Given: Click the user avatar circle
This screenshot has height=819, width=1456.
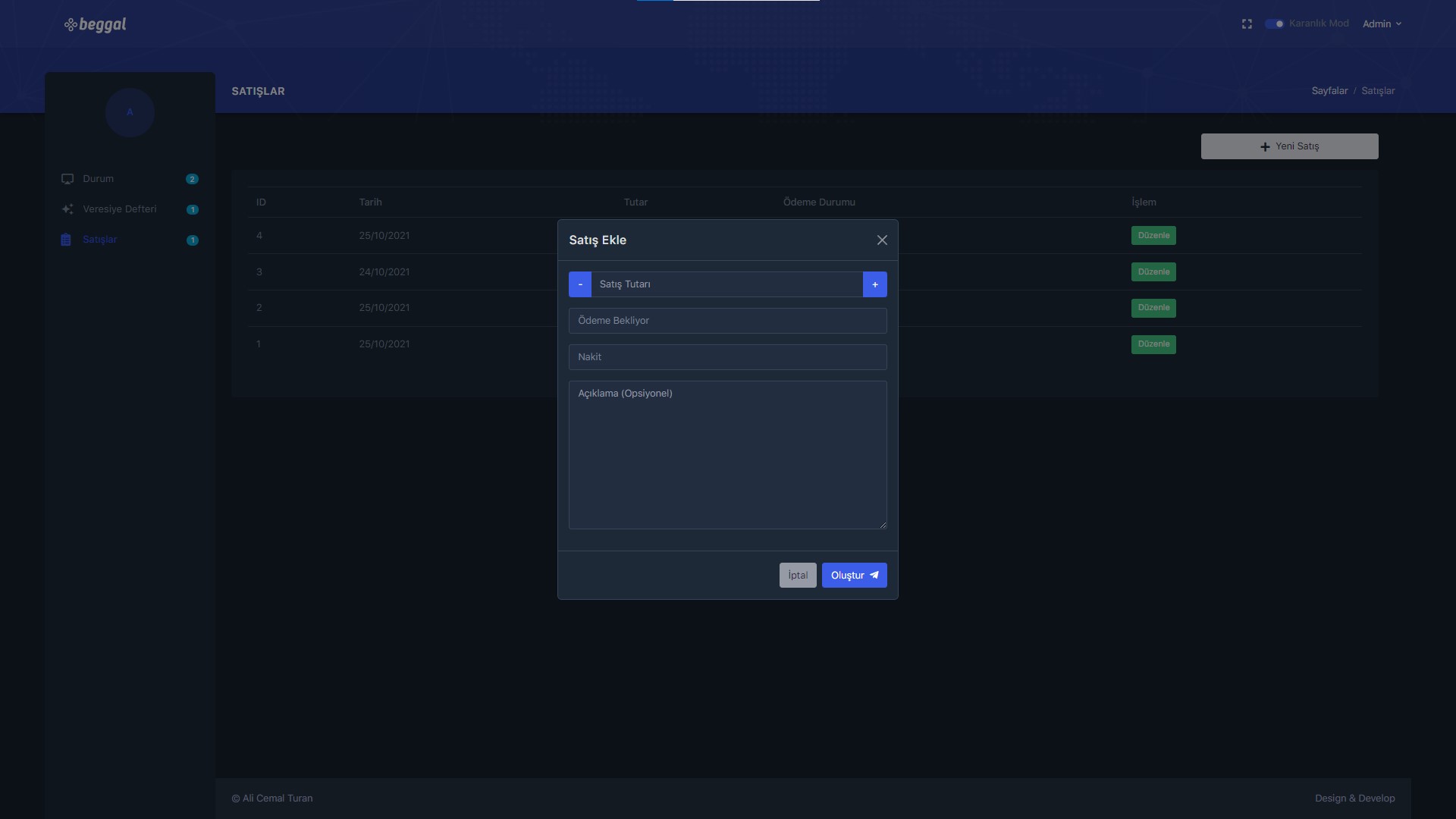Looking at the screenshot, I should point(130,112).
